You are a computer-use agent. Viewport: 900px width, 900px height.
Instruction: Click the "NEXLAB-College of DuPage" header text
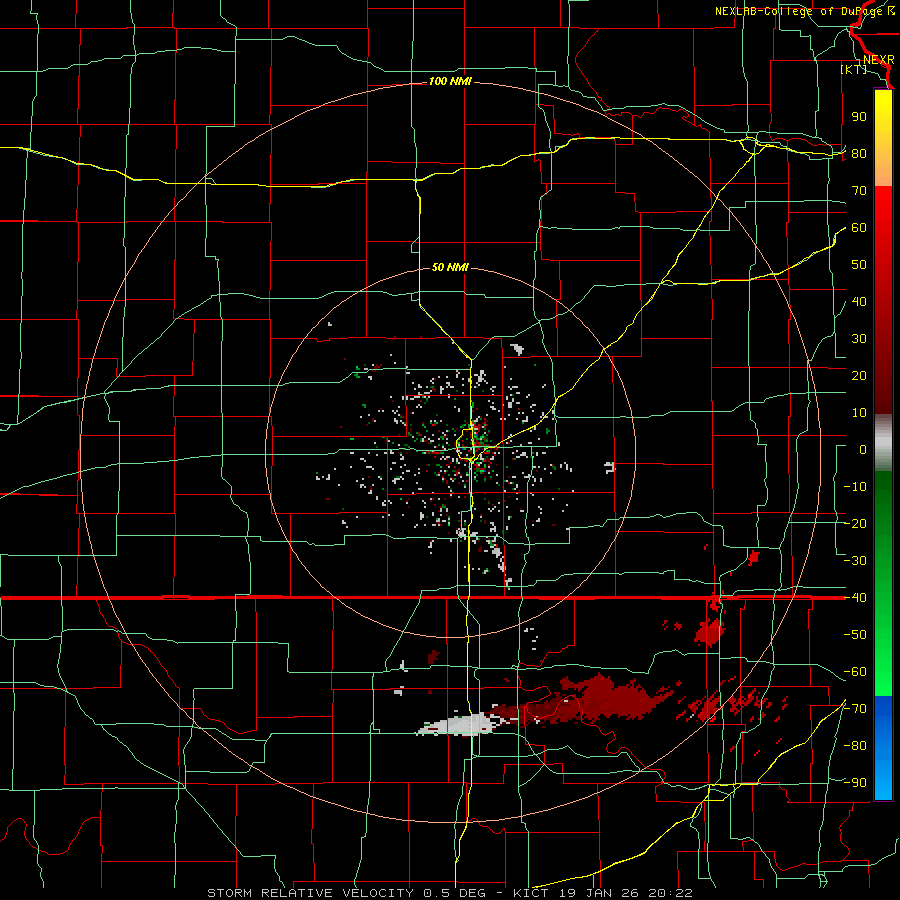pos(799,11)
